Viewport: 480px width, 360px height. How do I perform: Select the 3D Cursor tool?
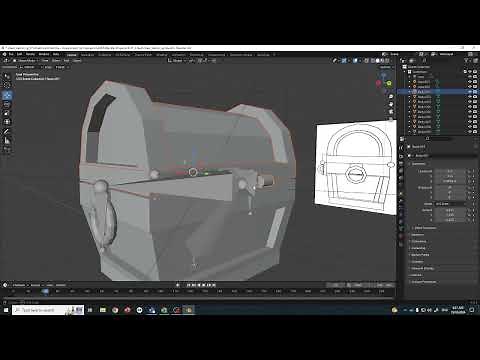pos(7,85)
